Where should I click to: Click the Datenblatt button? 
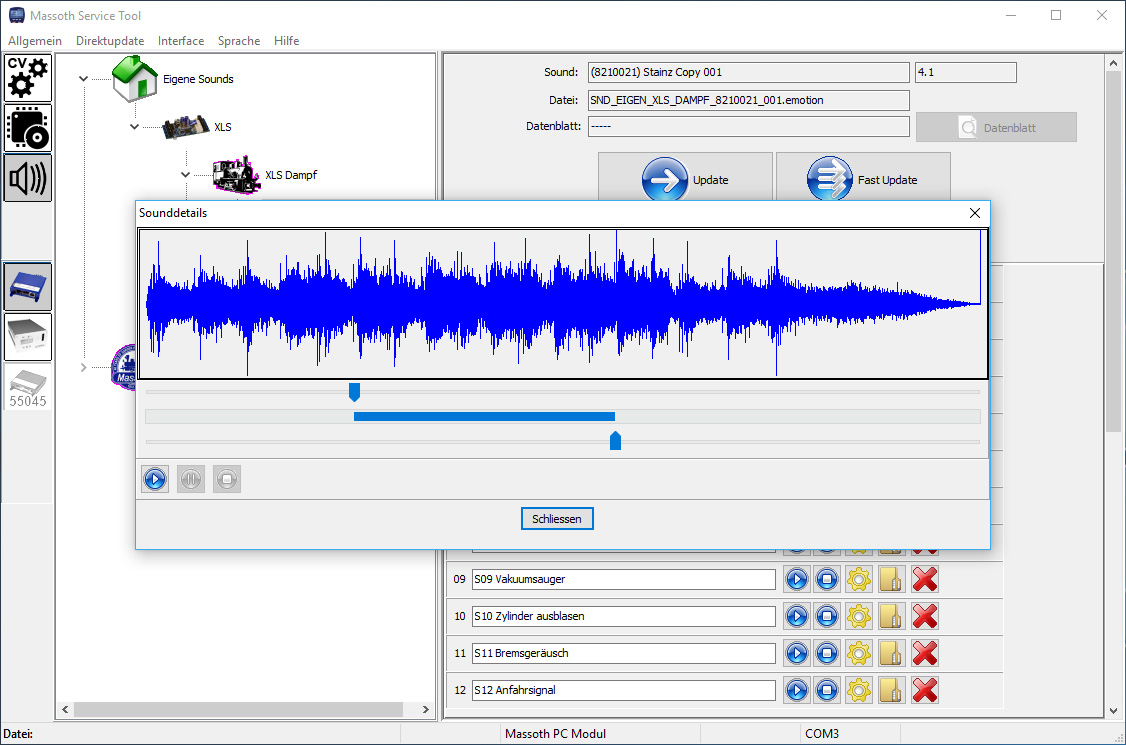tap(997, 127)
